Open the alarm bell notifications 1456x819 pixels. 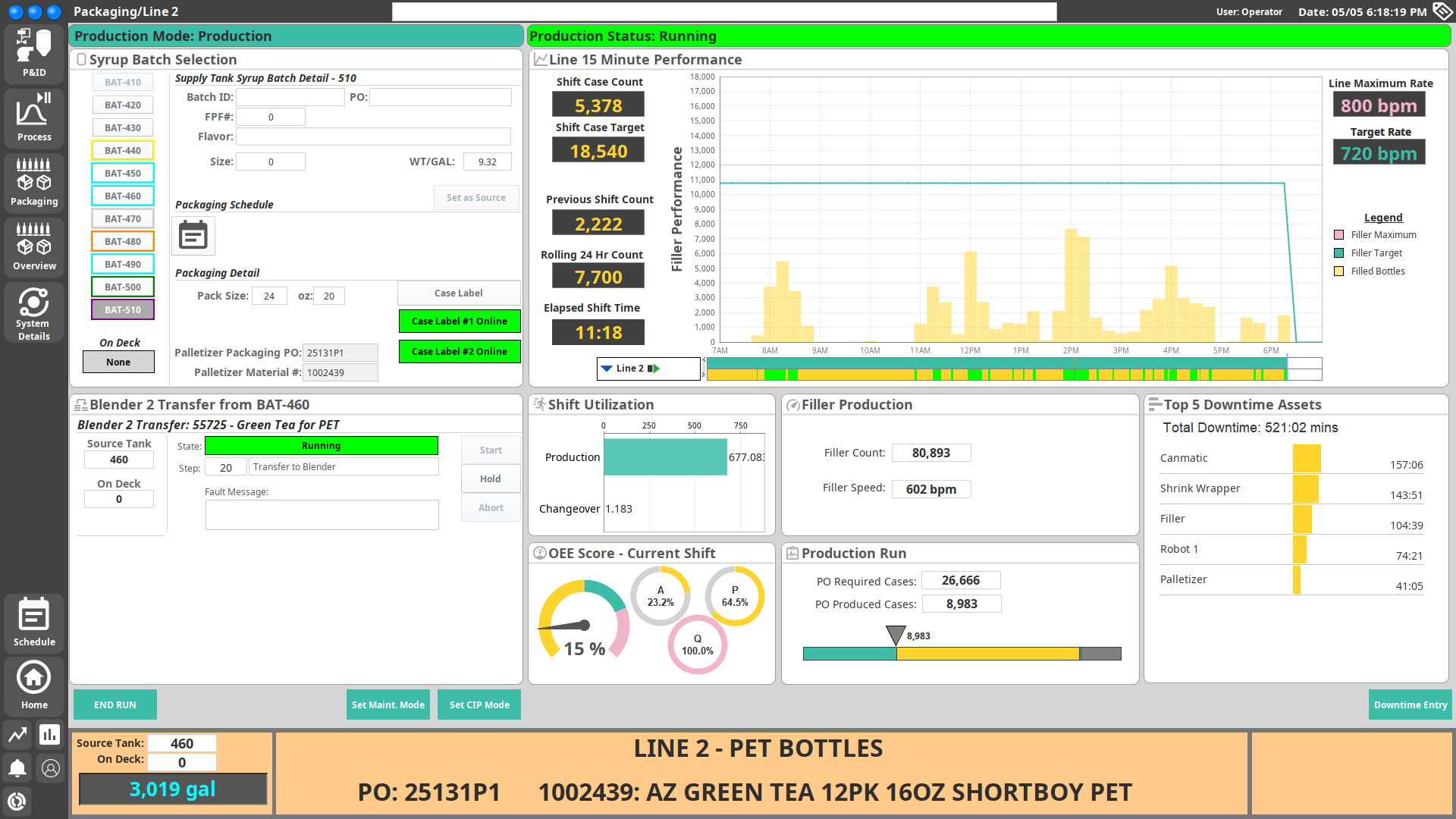17,768
